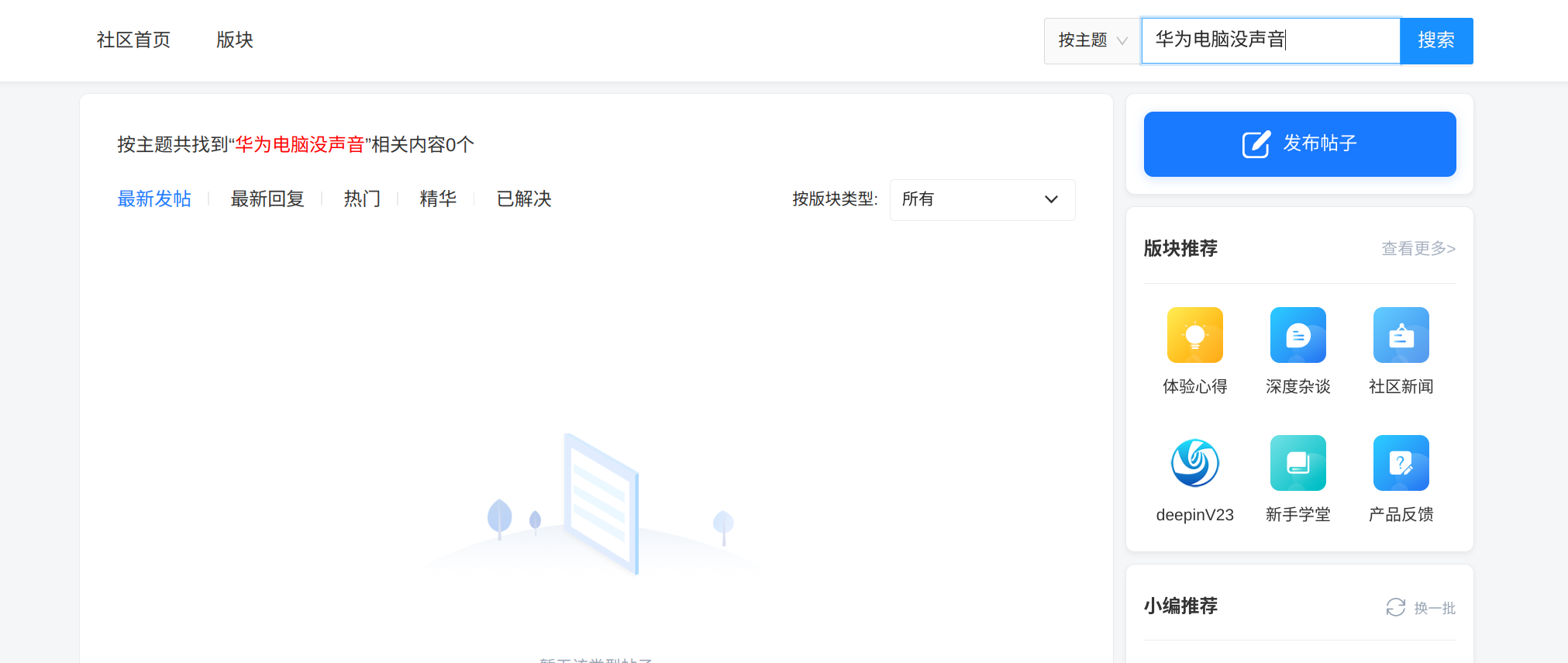Click the 小编推荐 heading
Viewport: 1568px width, 663px height.
(x=1180, y=606)
